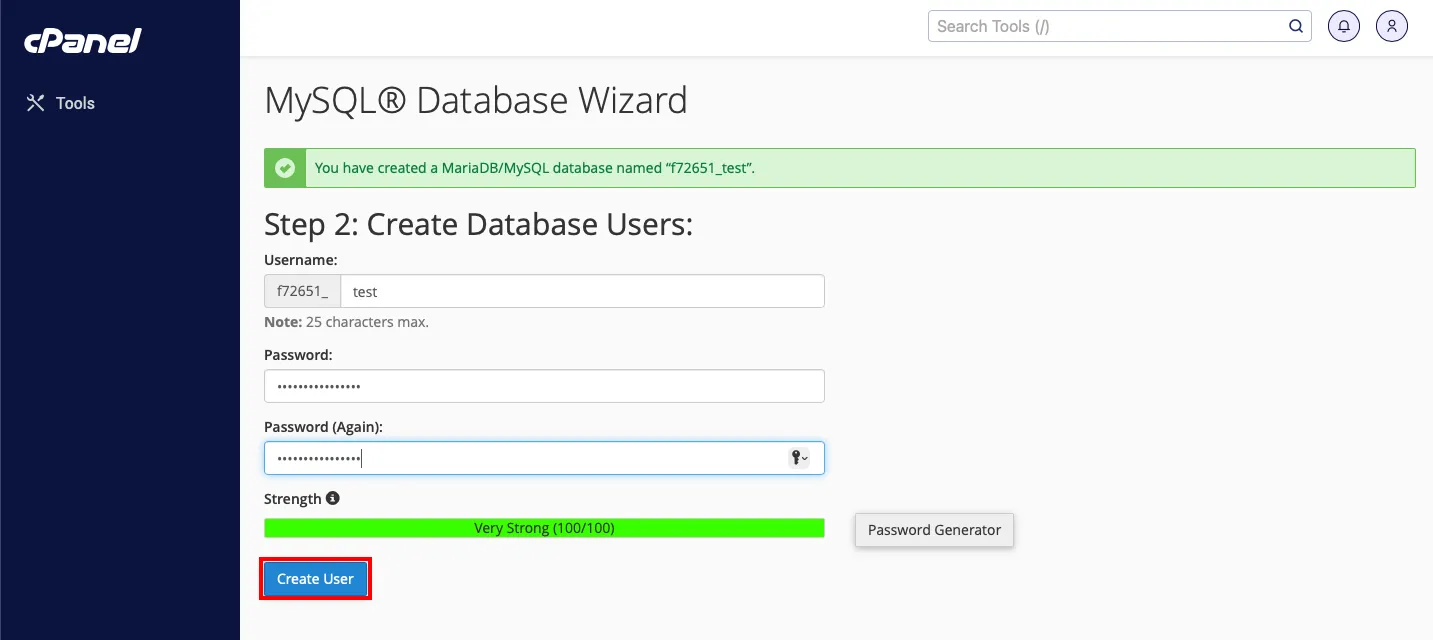Click the search magnifier icon
1433x640 pixels.
pyautogui.click(x=1296, y=26)
